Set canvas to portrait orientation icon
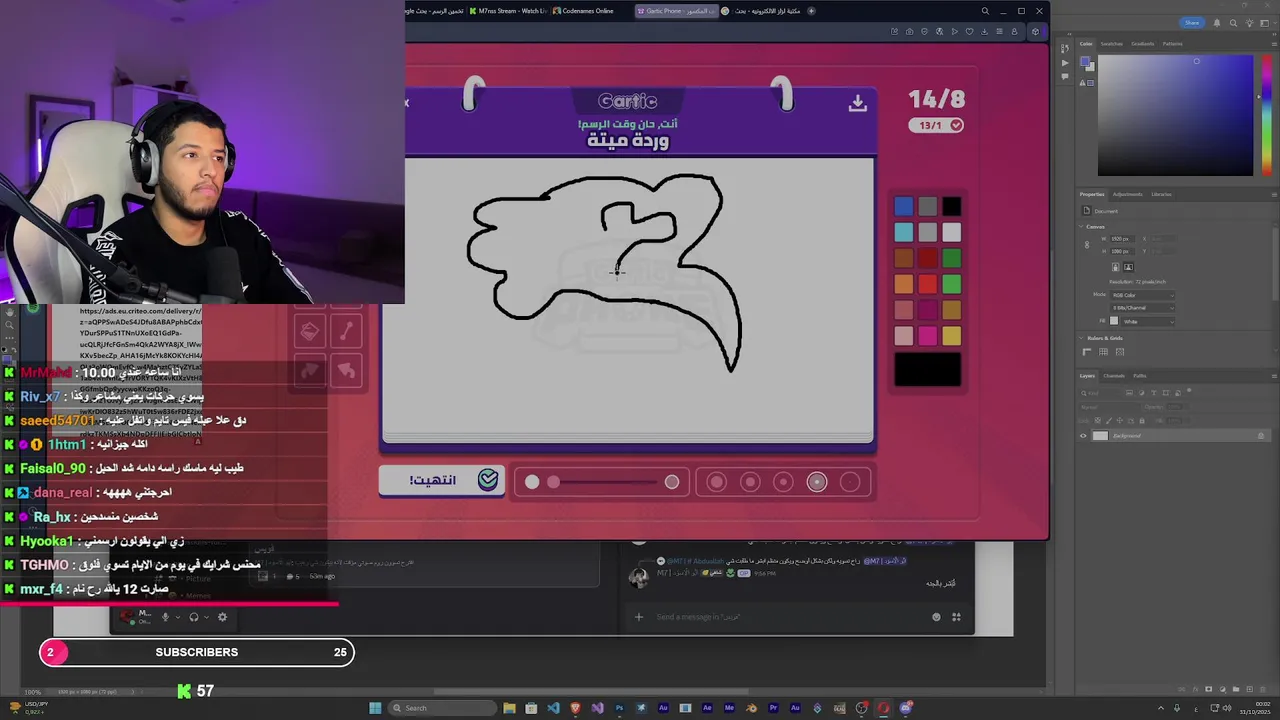 (x=1116, y=267)
